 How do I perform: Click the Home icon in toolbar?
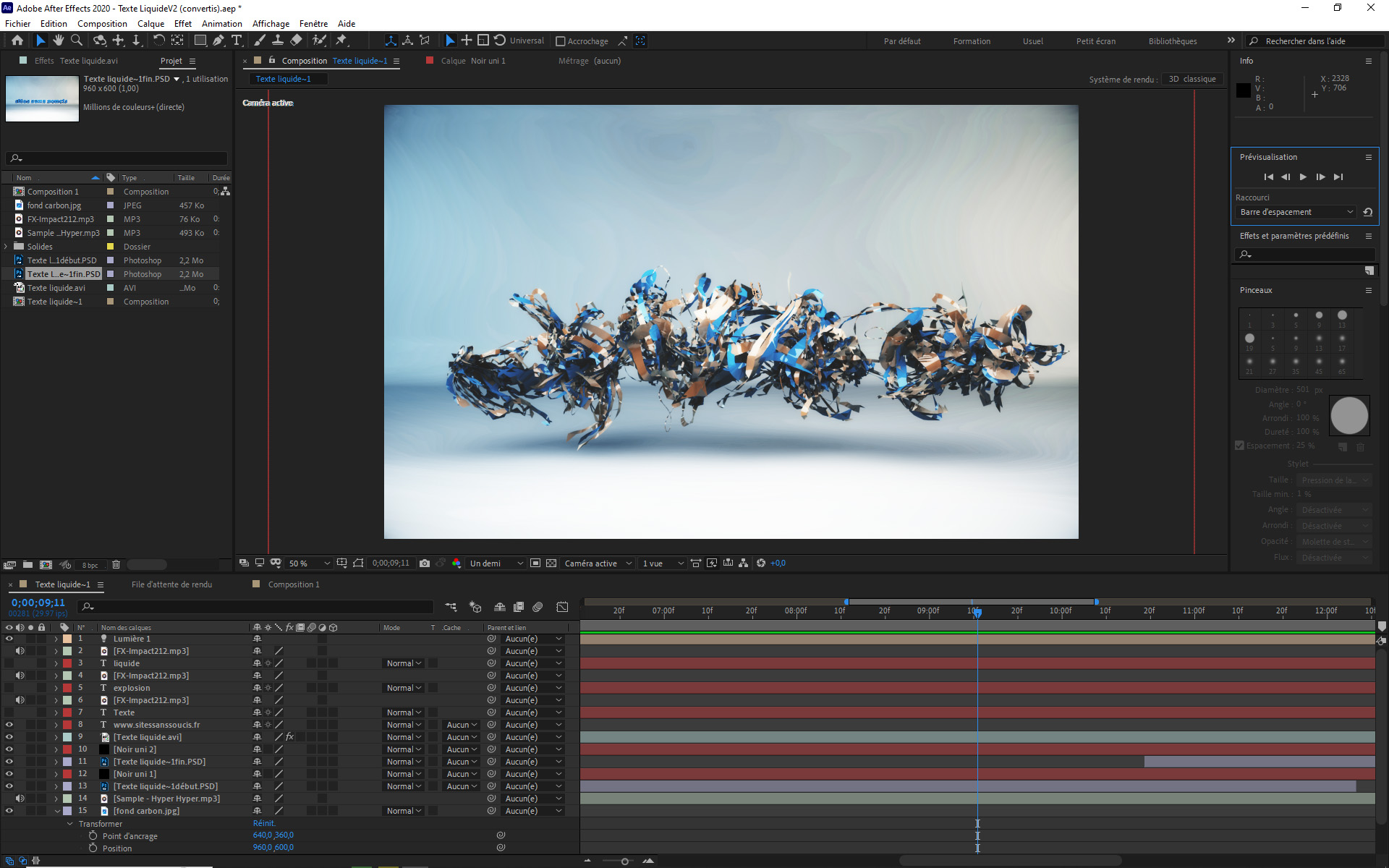17,41
